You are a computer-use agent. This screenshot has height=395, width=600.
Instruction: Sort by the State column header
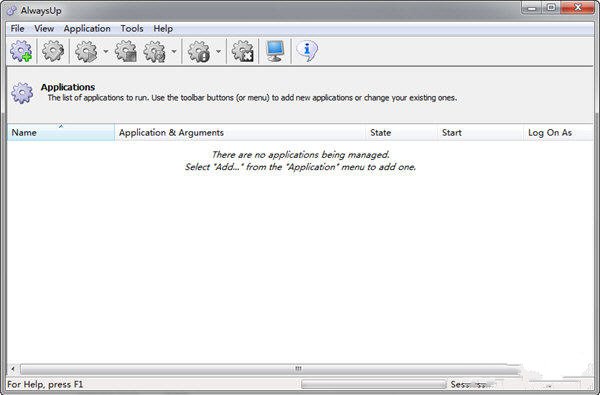[401, 132]
